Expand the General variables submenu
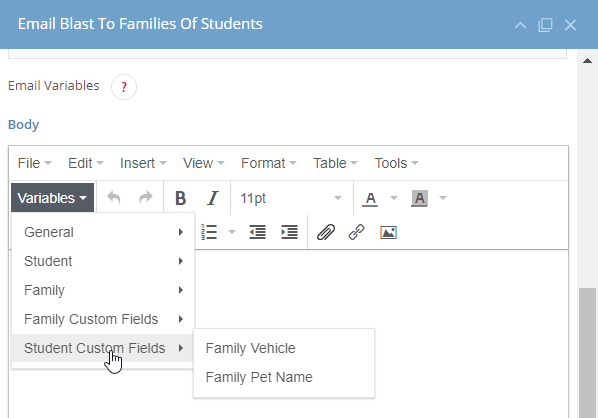The height and width of the screenshot is (418, 598). click(103, 232)
